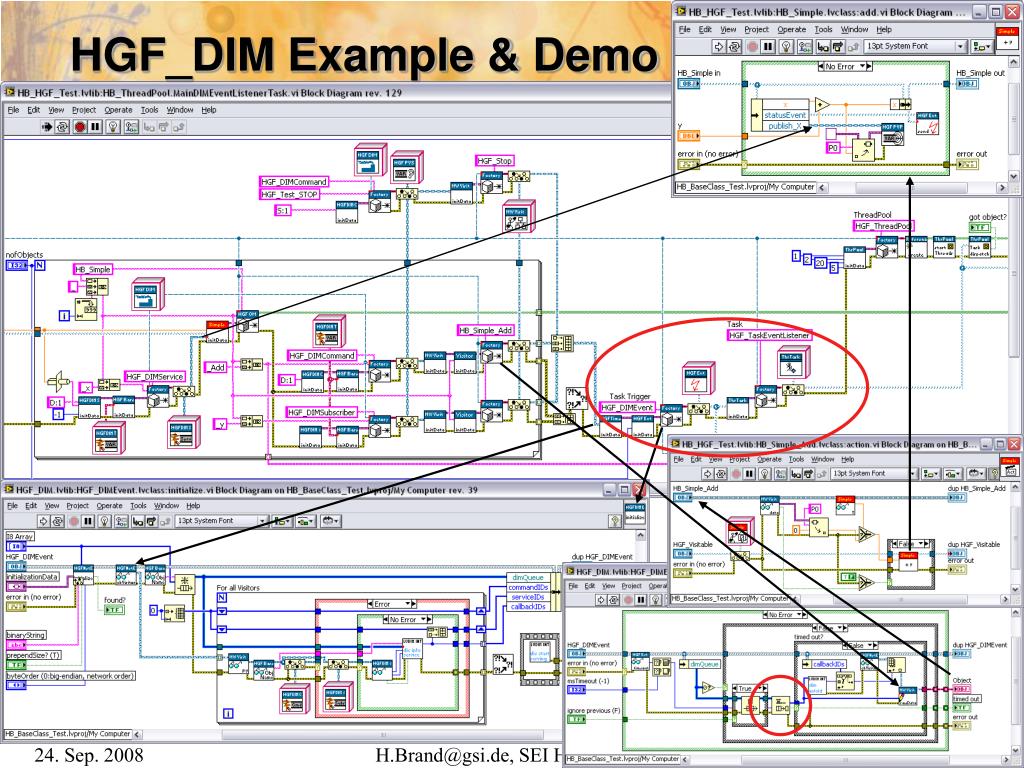Screen dimensions: 1024x768
Task: Click Step Into in initialize.vi toolbar
Action: (x=138, y=521)
